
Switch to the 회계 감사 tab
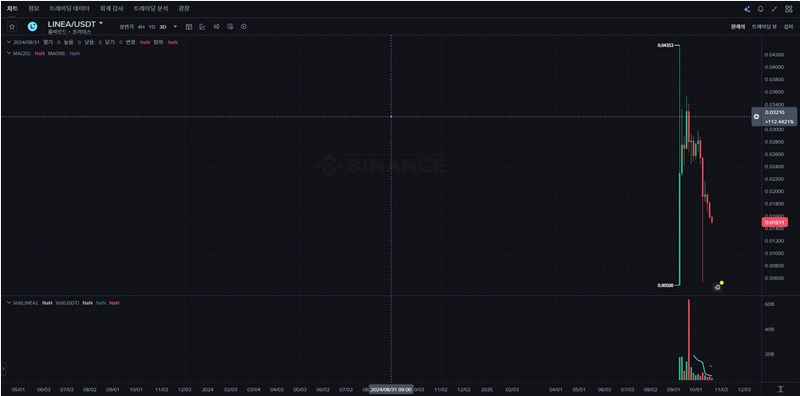(111, 9)
